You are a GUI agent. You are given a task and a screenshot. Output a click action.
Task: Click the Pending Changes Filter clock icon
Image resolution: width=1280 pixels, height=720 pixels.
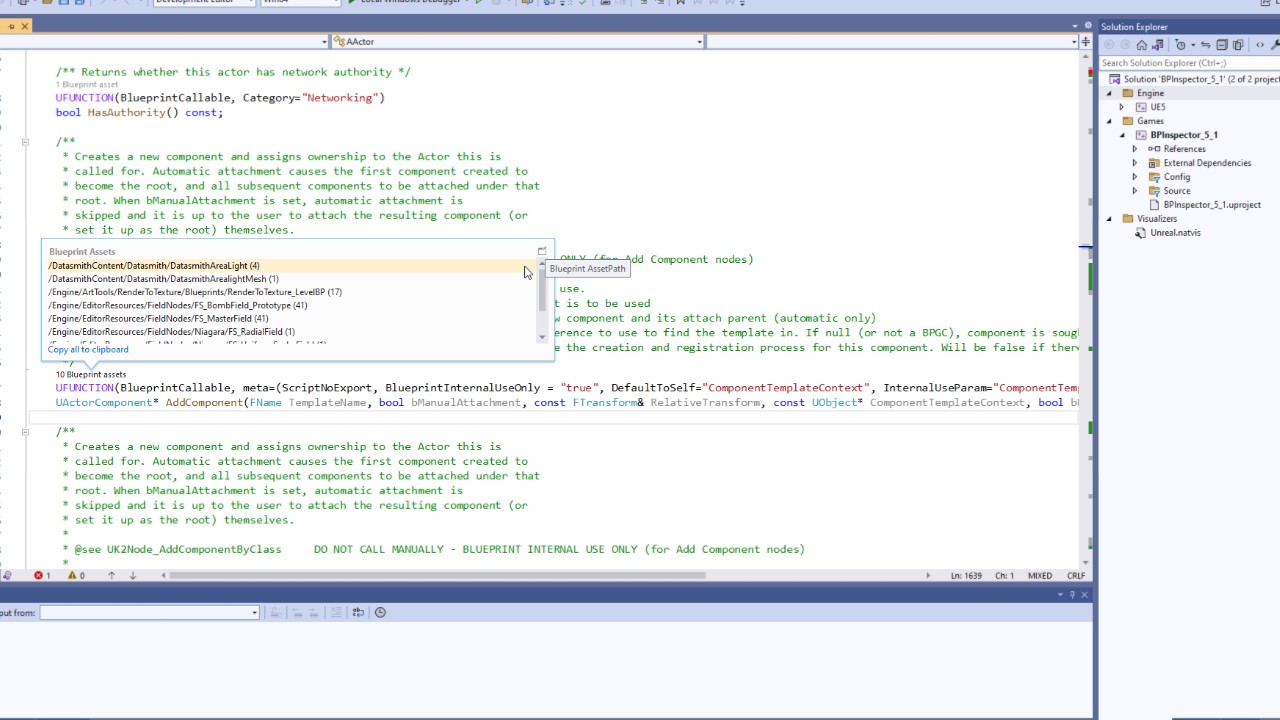point(1181,45)
